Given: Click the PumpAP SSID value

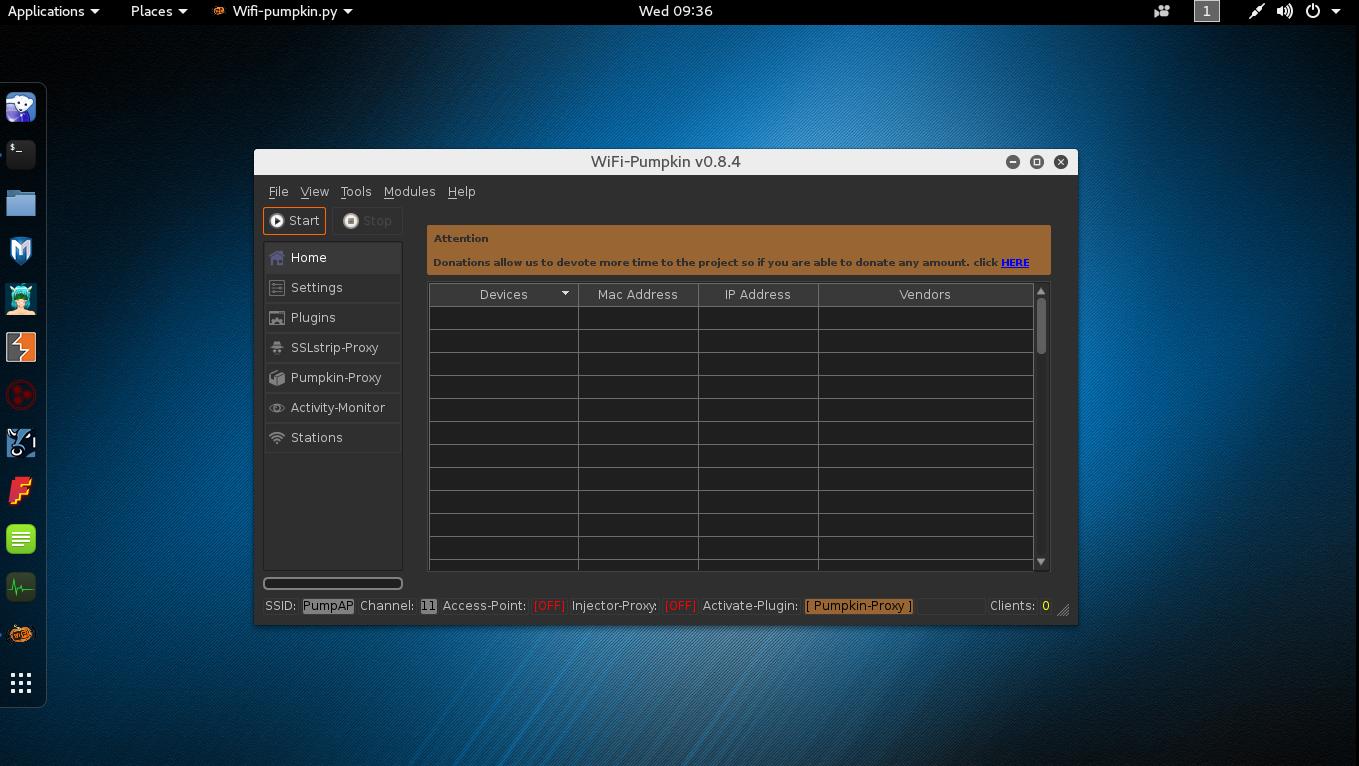Looking at the screenshot, I should coord(328,606).
